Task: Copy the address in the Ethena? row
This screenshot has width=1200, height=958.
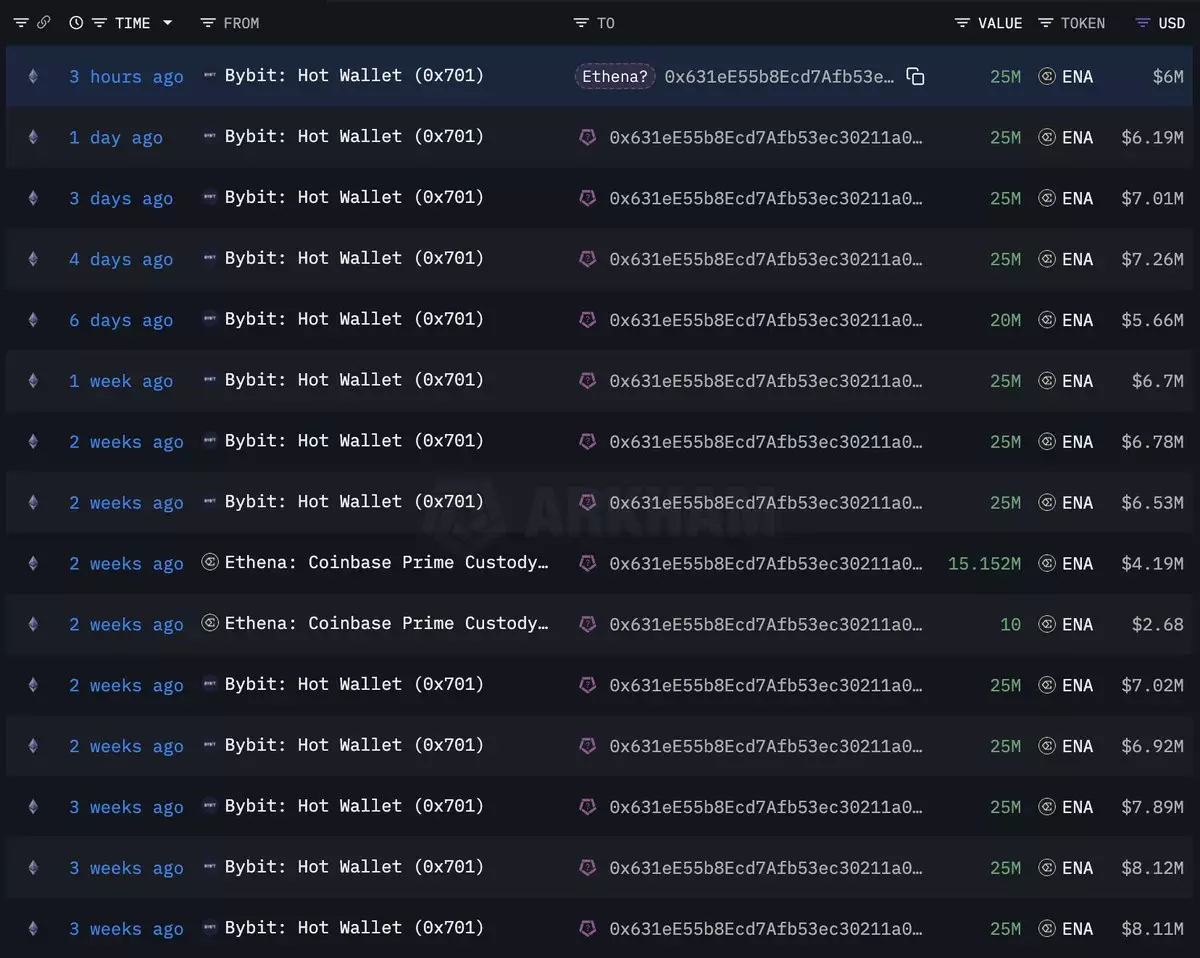Action: [x=915, y=77]
